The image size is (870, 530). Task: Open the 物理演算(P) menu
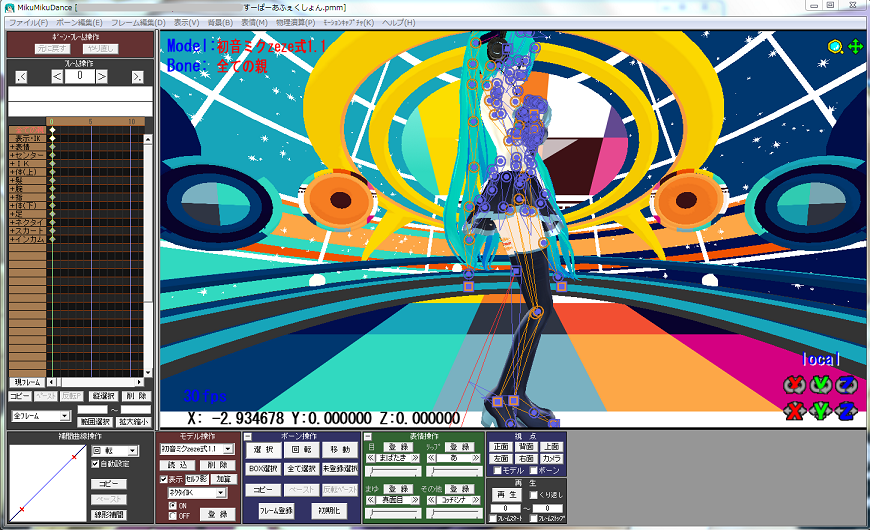coord(296,23)
